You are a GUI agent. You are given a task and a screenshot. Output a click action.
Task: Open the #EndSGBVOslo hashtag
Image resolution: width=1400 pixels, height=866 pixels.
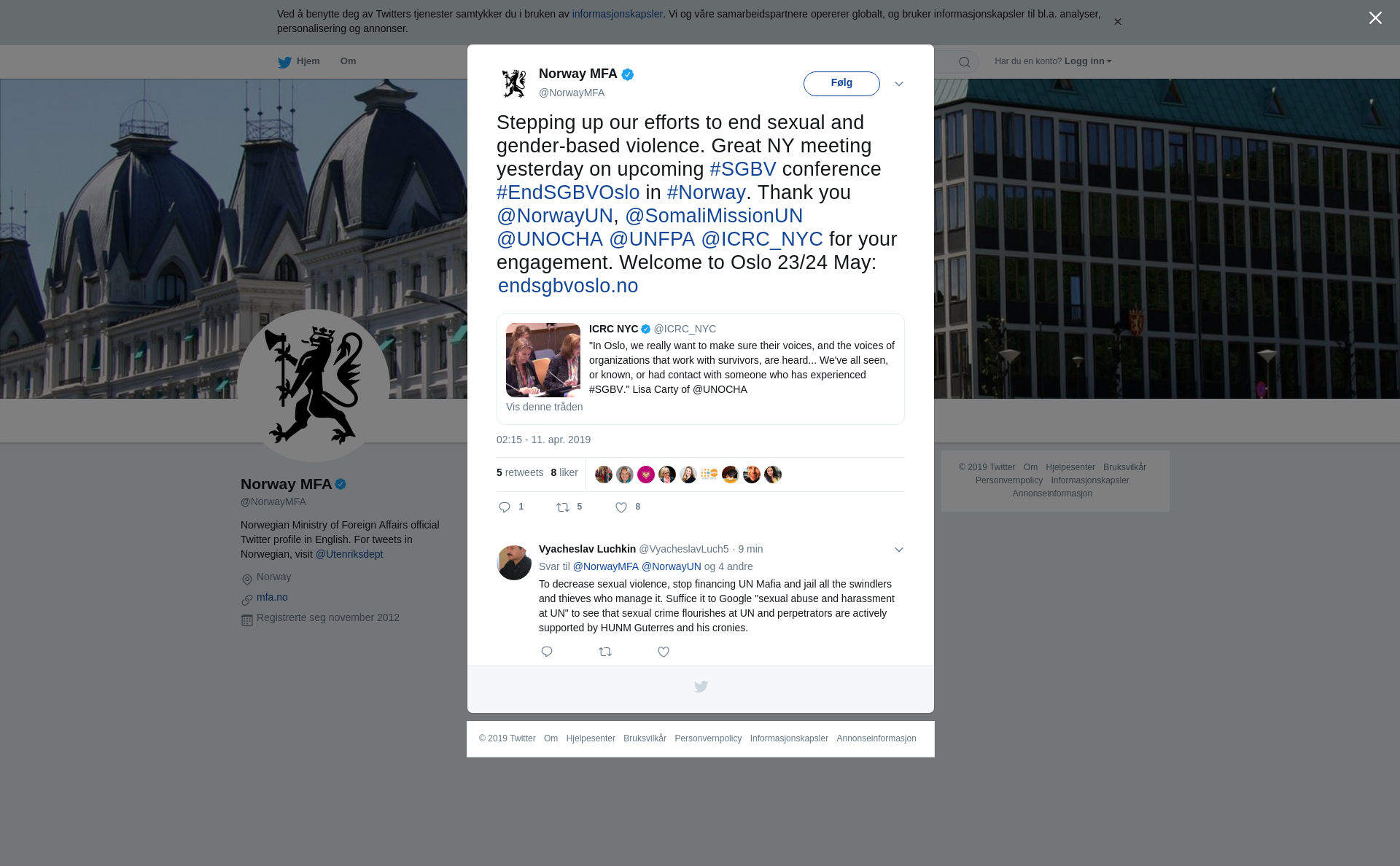[x=568, y=192]
